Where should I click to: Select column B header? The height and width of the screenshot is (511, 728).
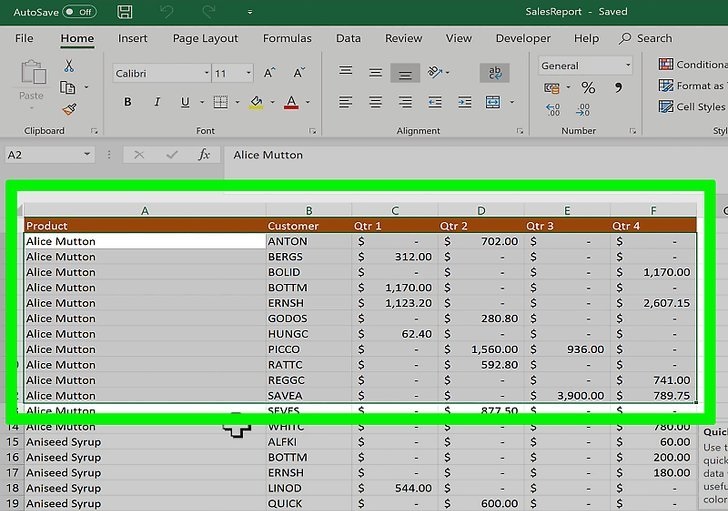(309, 210)
